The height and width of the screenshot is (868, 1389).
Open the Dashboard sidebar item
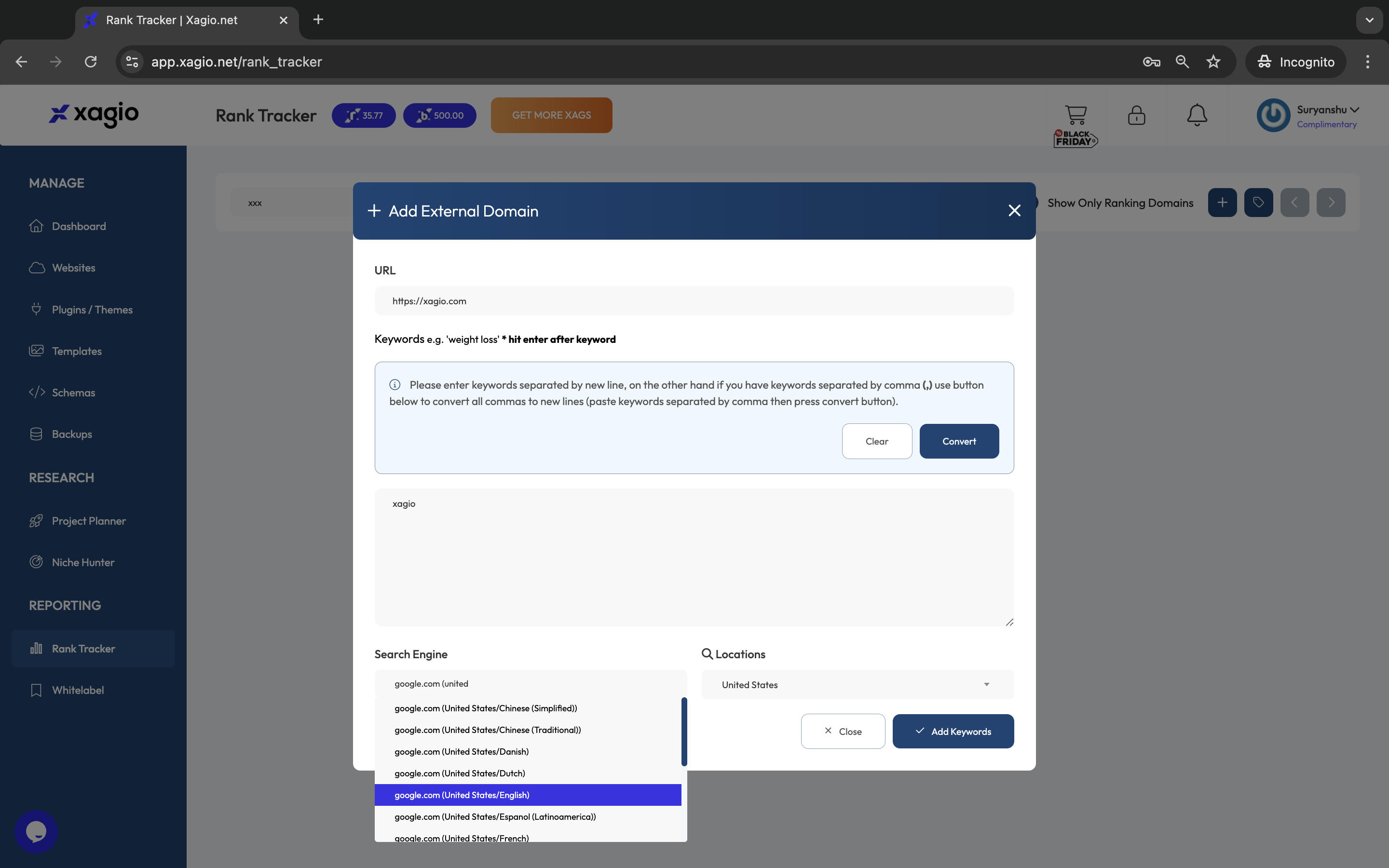click(67, 226)
